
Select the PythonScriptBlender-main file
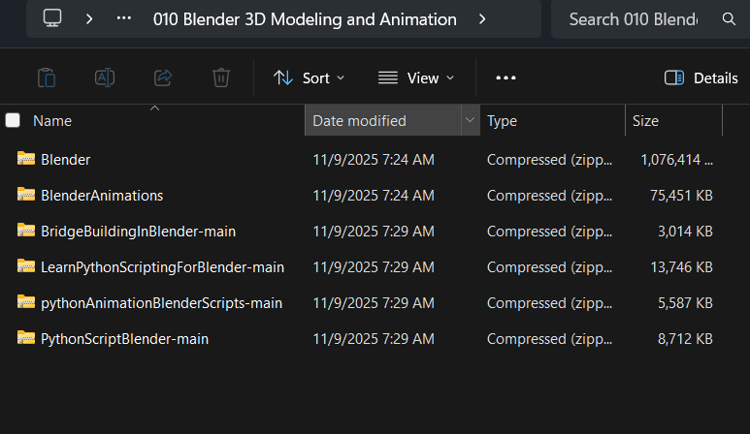[124, 339]
